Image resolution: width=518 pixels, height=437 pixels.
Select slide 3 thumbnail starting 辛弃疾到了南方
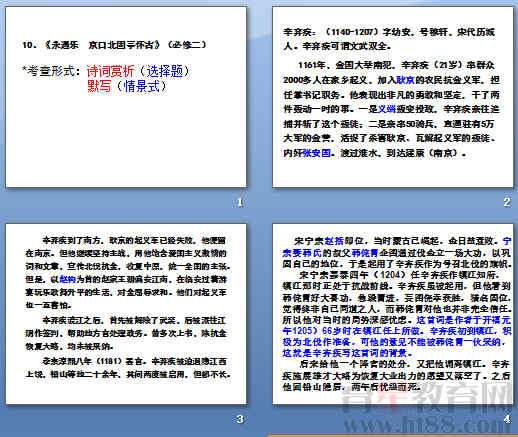click(x=126, y=314)
